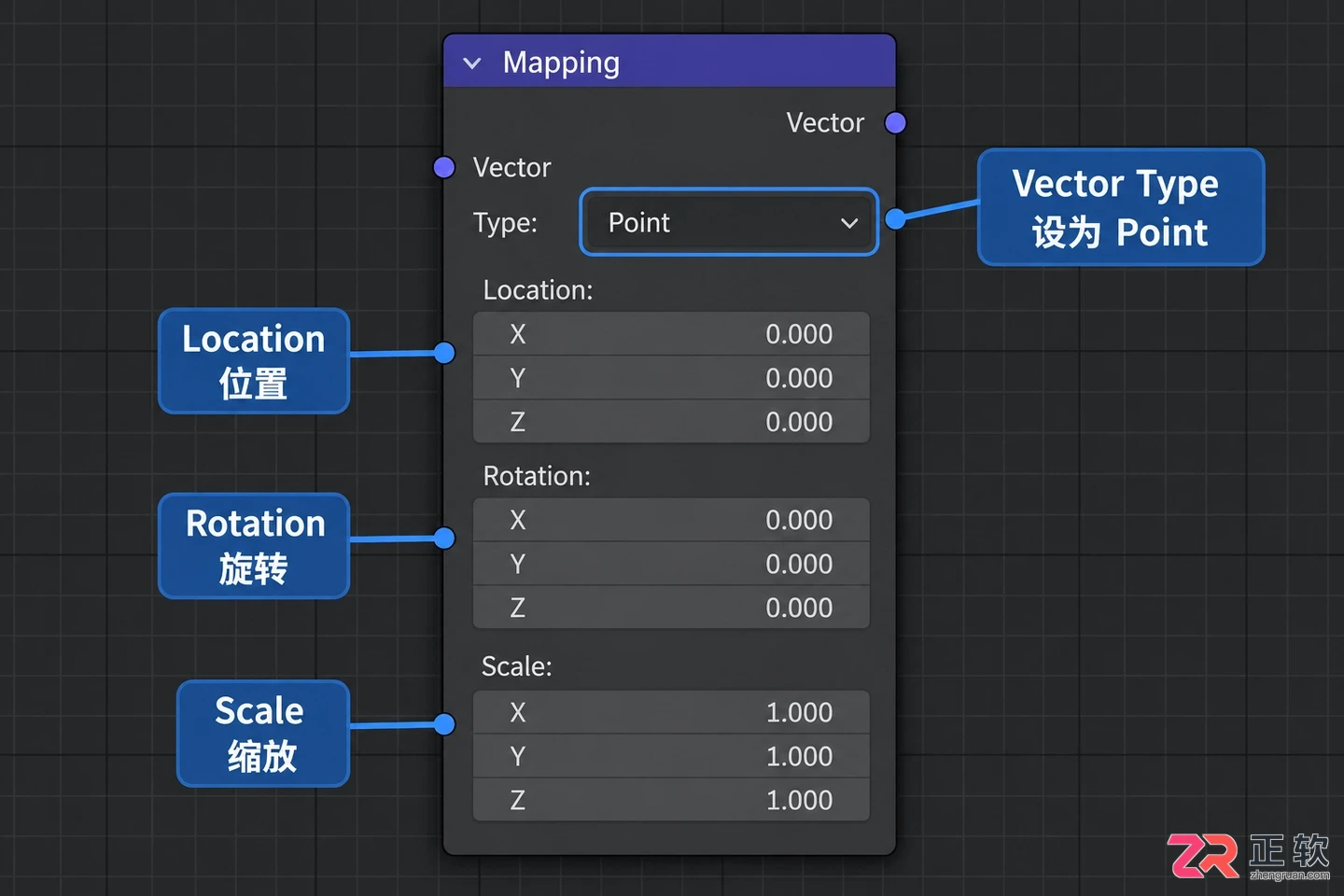Select the Location Y value field
The height and width of the screenshot is (896, 1344).
(x=671, y=378)
